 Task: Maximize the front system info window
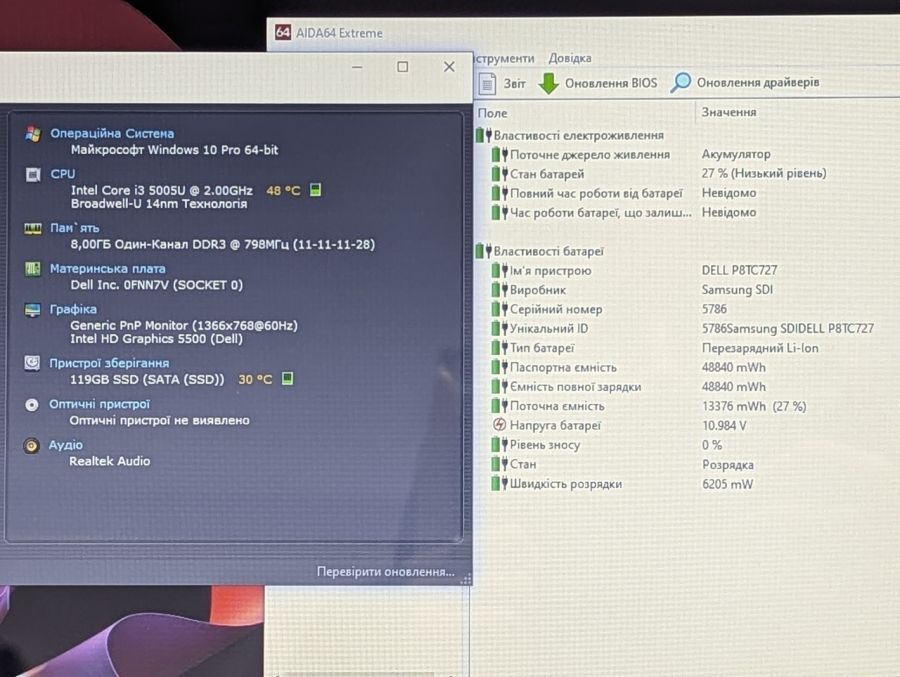pyautogui.click(x=403, y=67)
